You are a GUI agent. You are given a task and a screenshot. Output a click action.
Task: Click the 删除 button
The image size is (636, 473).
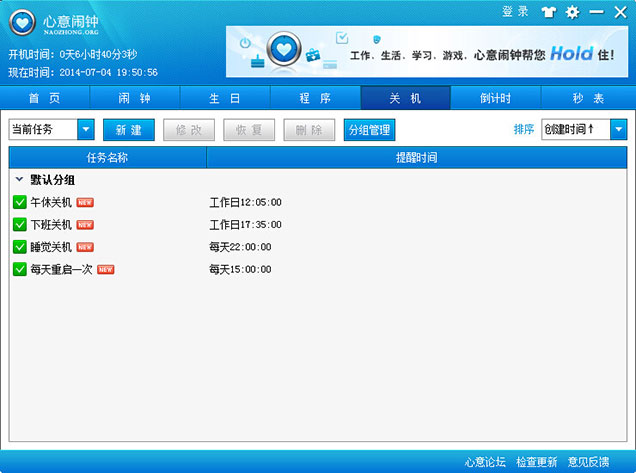click(x=309, y=130)
